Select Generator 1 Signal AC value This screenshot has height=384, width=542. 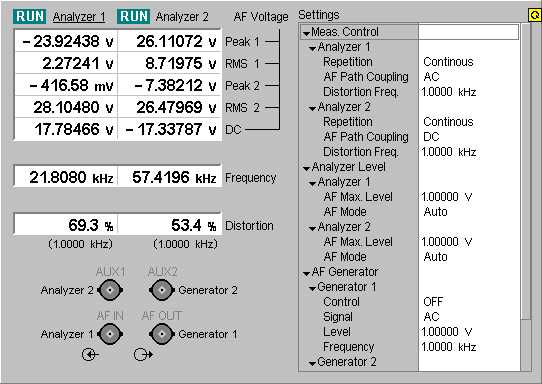coord(431,317)
